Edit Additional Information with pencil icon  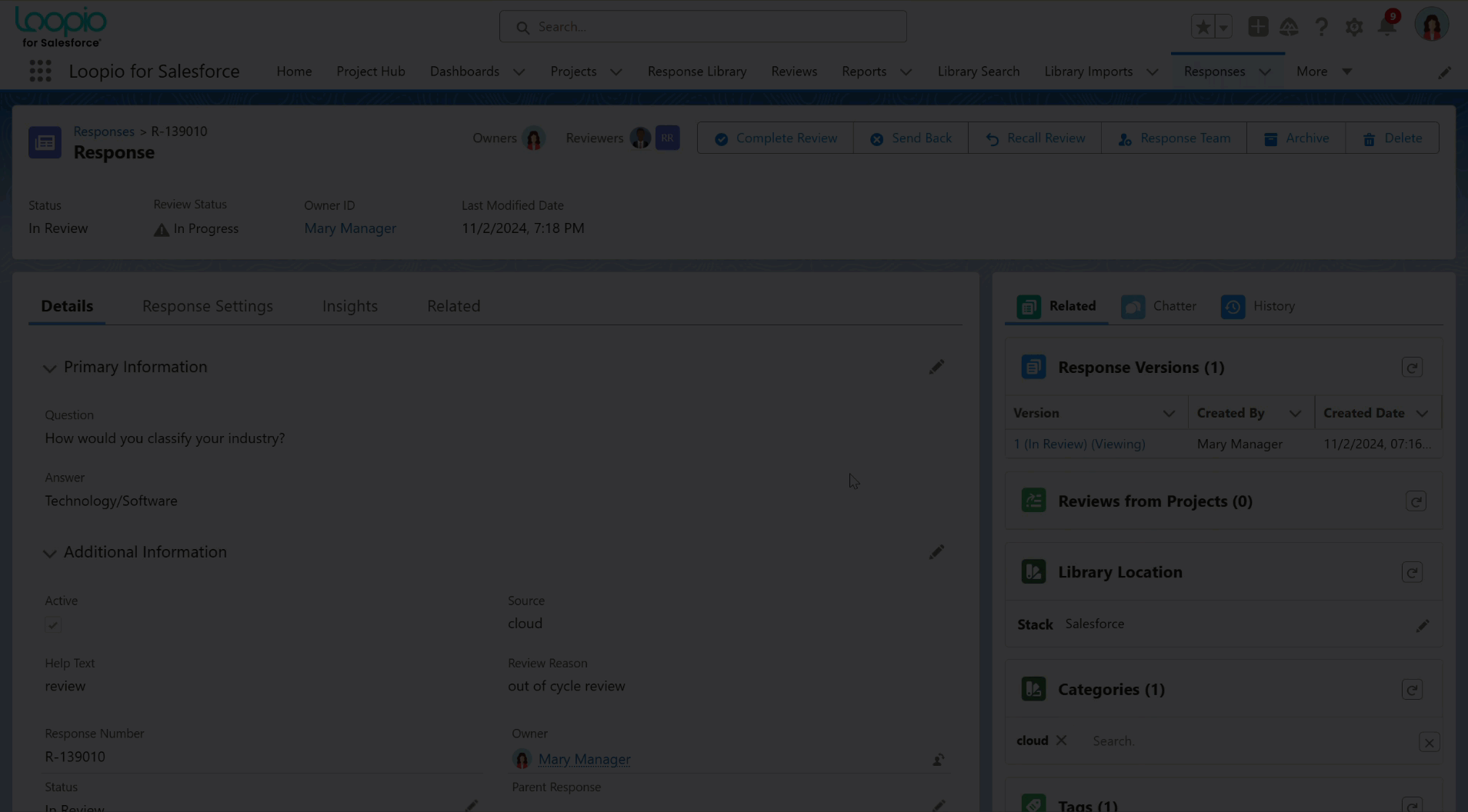pos(936,552)
